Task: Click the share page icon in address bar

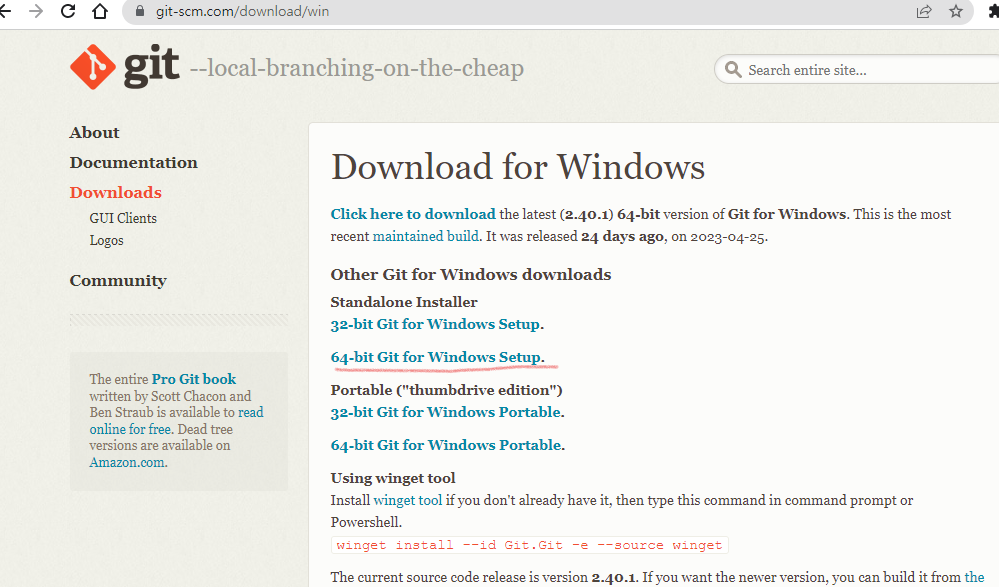Action: (924, 11)
